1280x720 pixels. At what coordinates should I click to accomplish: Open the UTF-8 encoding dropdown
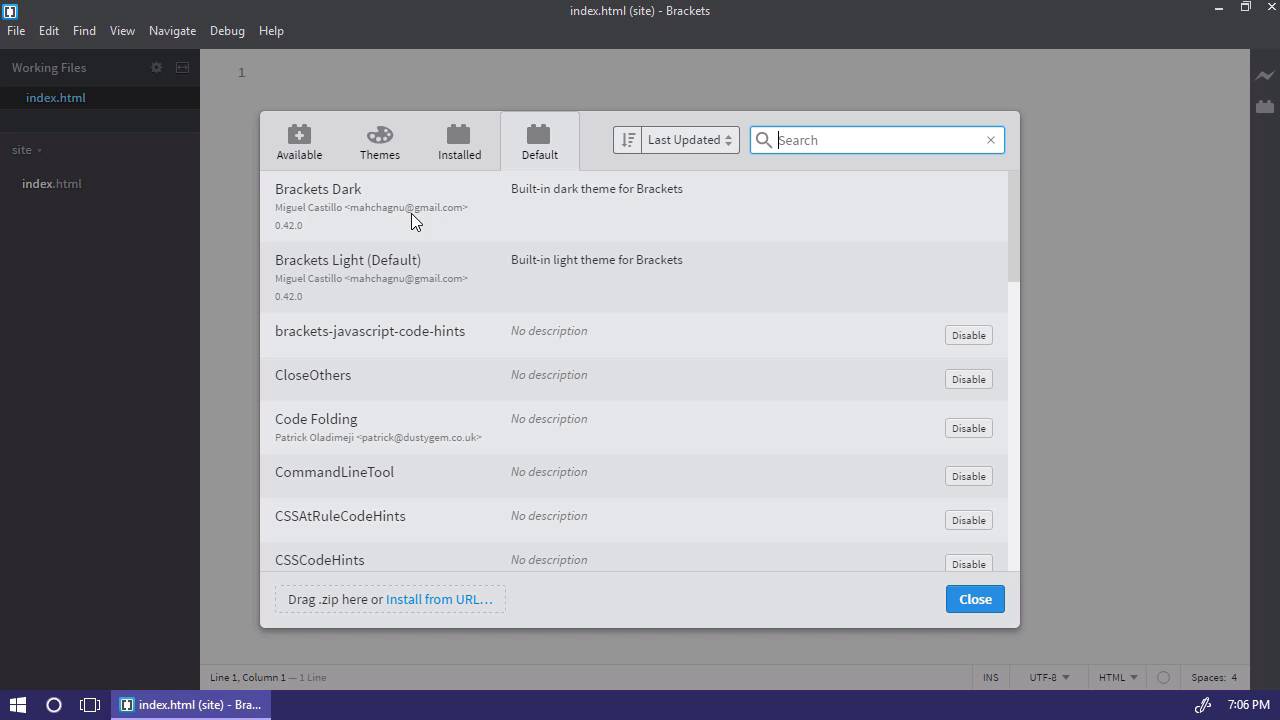(1049, 677)
